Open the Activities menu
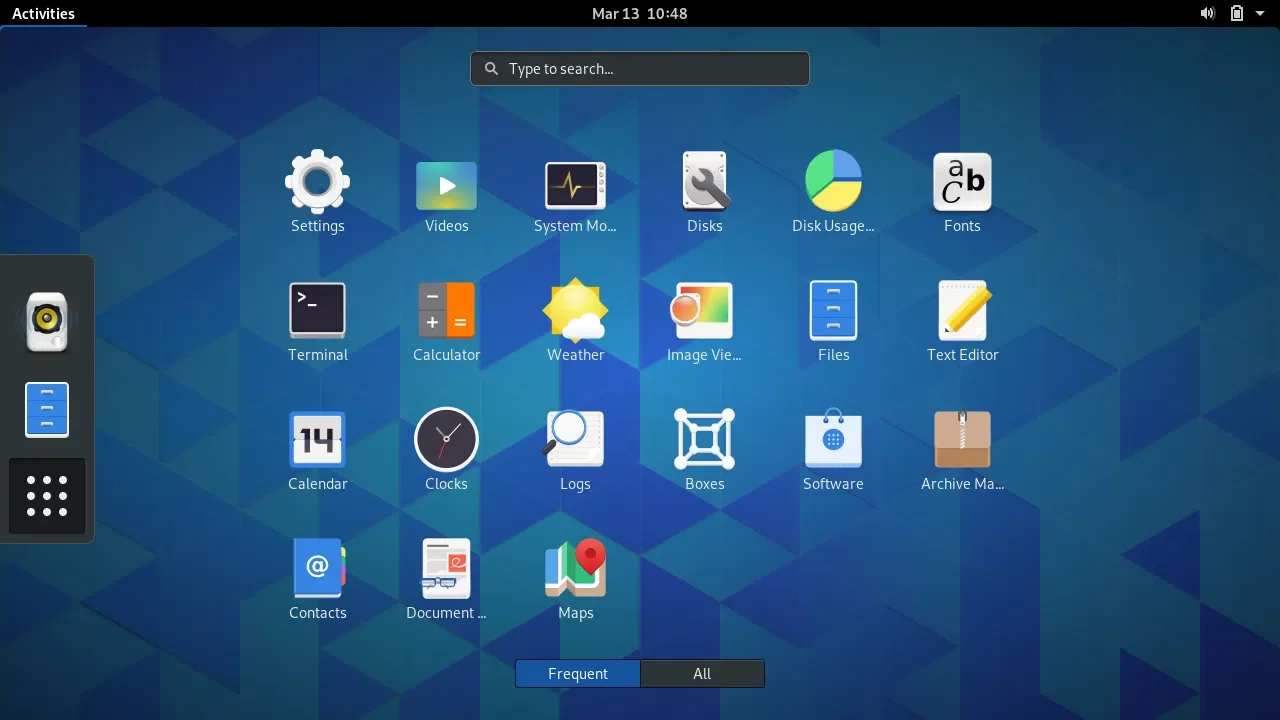Image resolution: width=1280 pixels, height=720 pixels. [43, 13]
